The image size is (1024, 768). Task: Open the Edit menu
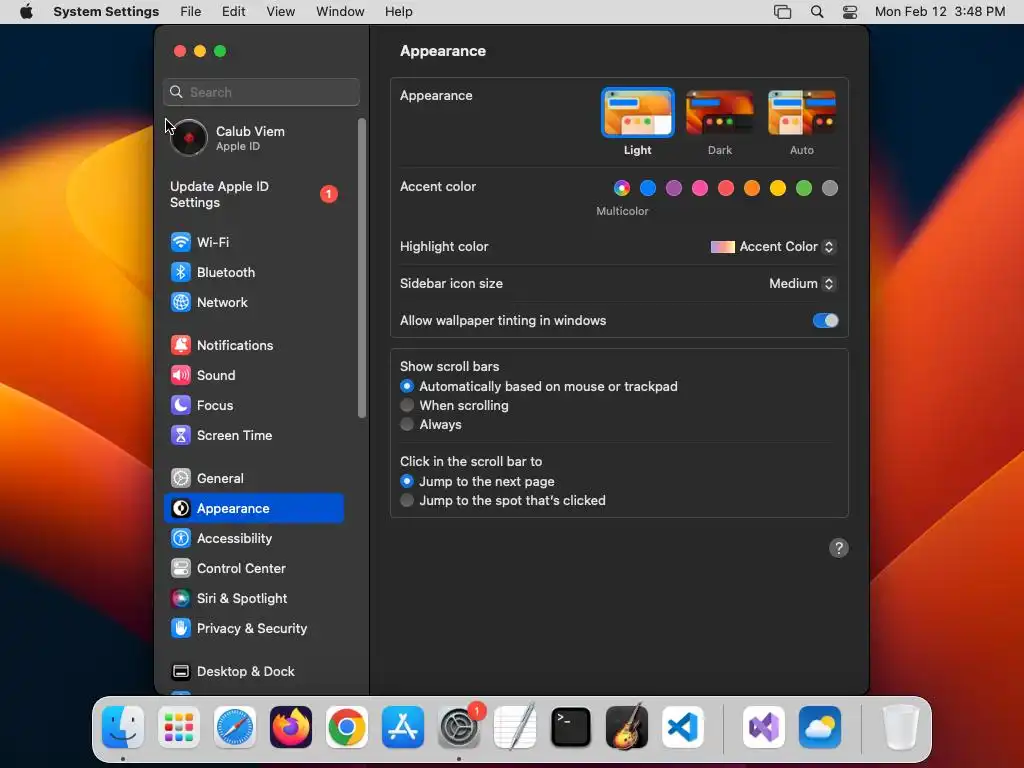click(x=234, y=12)
